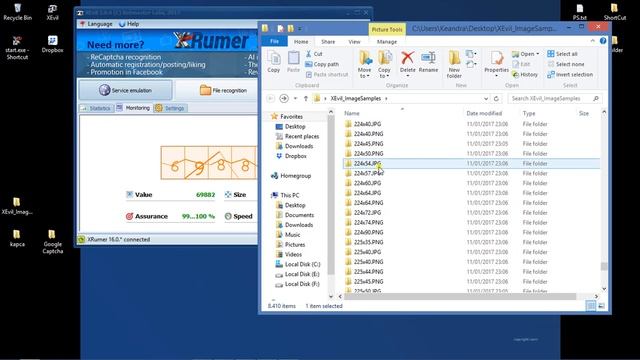This screenshot has height=360, width=640.
Task: Click the Up one level arrow
Action: [x=306, y=98]
